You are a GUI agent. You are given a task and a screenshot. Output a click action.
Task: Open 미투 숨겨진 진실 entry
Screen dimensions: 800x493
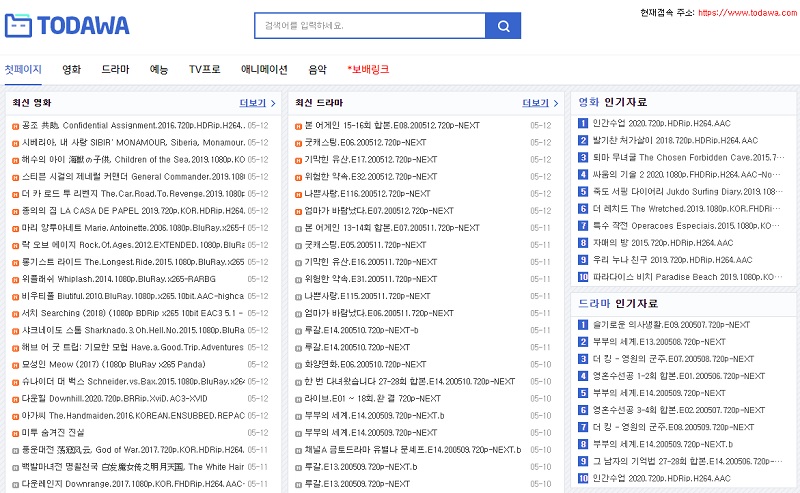tap(53, 433)
